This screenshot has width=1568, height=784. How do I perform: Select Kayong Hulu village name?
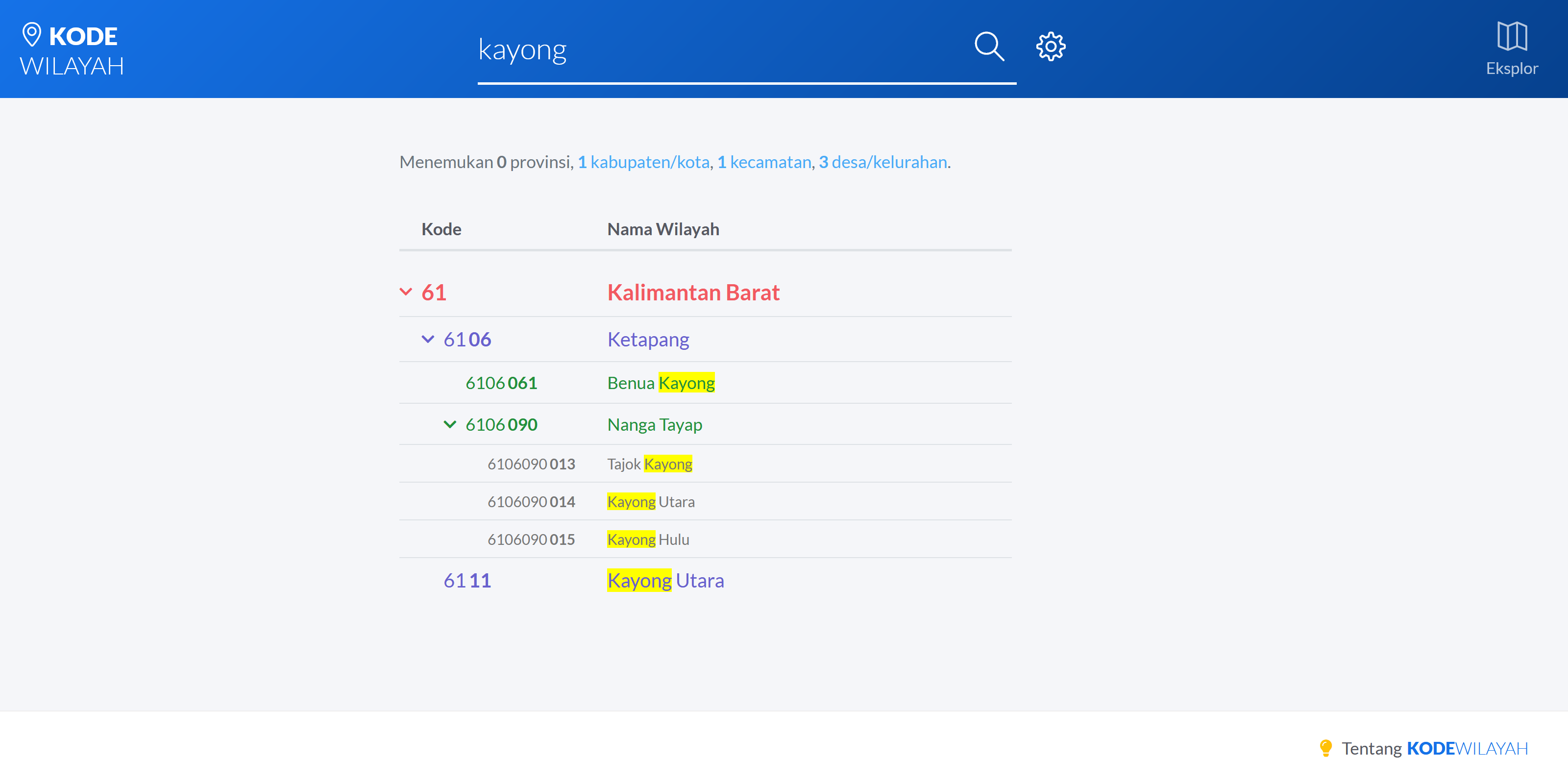coord(648,539)
